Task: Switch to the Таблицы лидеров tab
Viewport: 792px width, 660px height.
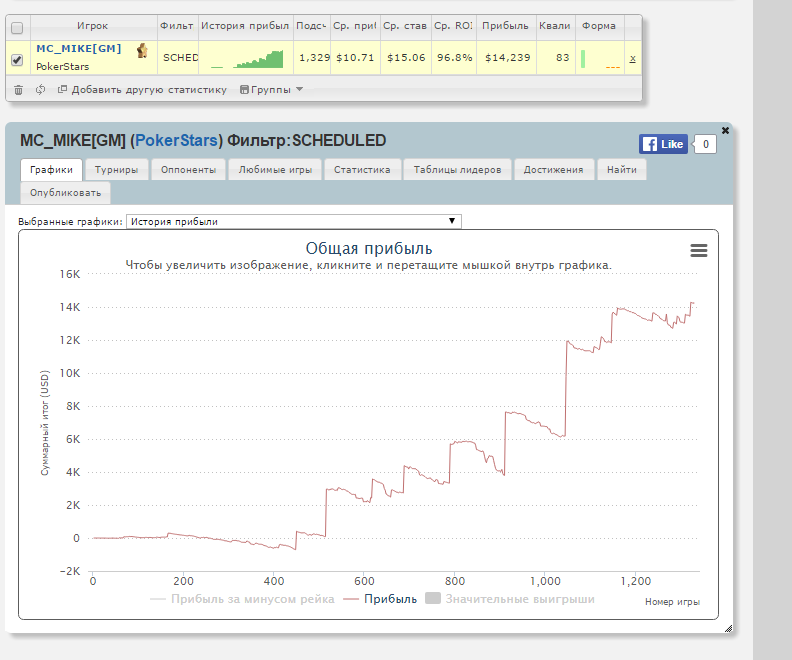Action: click(458, 170)
